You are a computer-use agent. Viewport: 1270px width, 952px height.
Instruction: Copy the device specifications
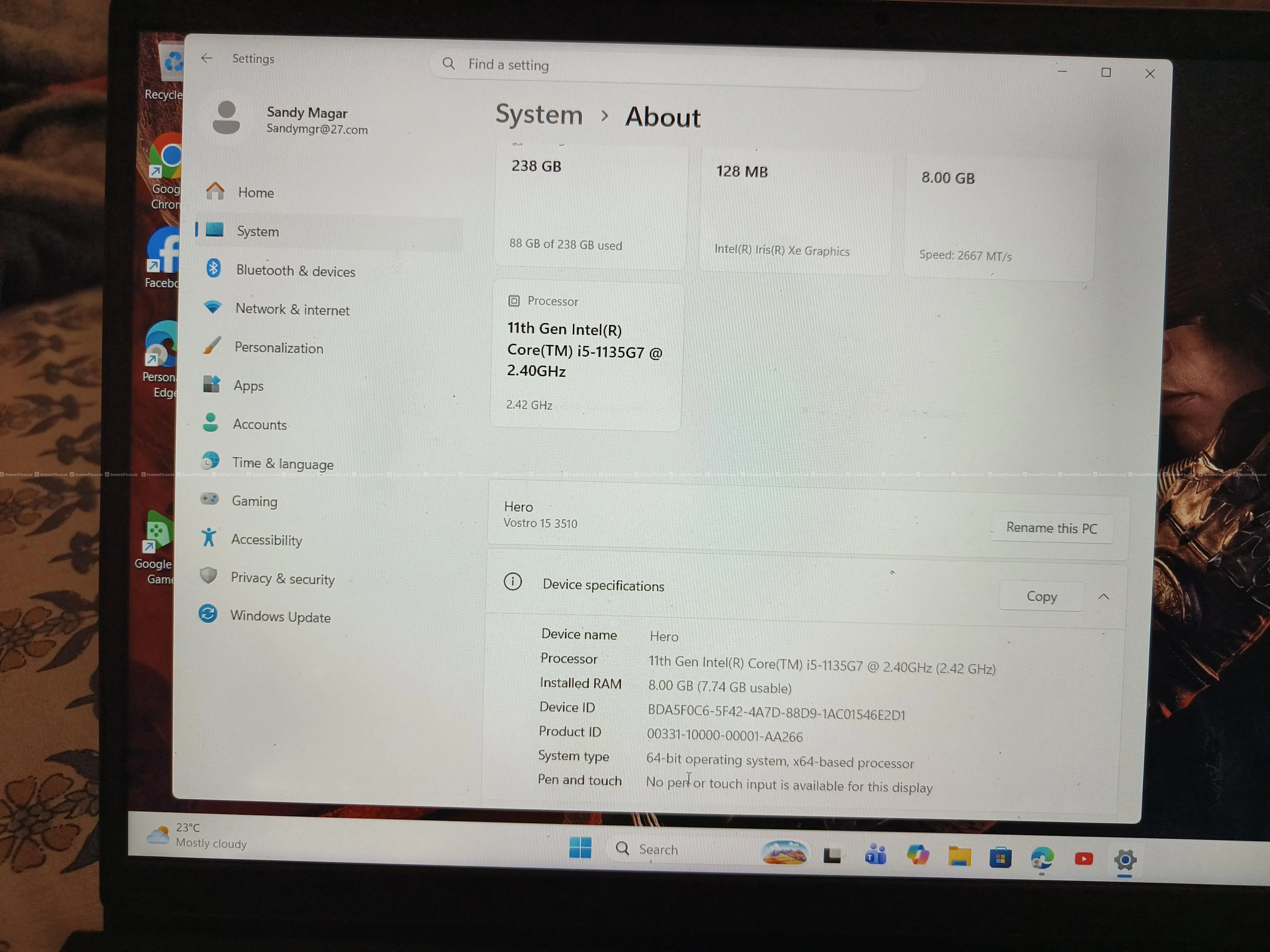(x=1041, y=596)
